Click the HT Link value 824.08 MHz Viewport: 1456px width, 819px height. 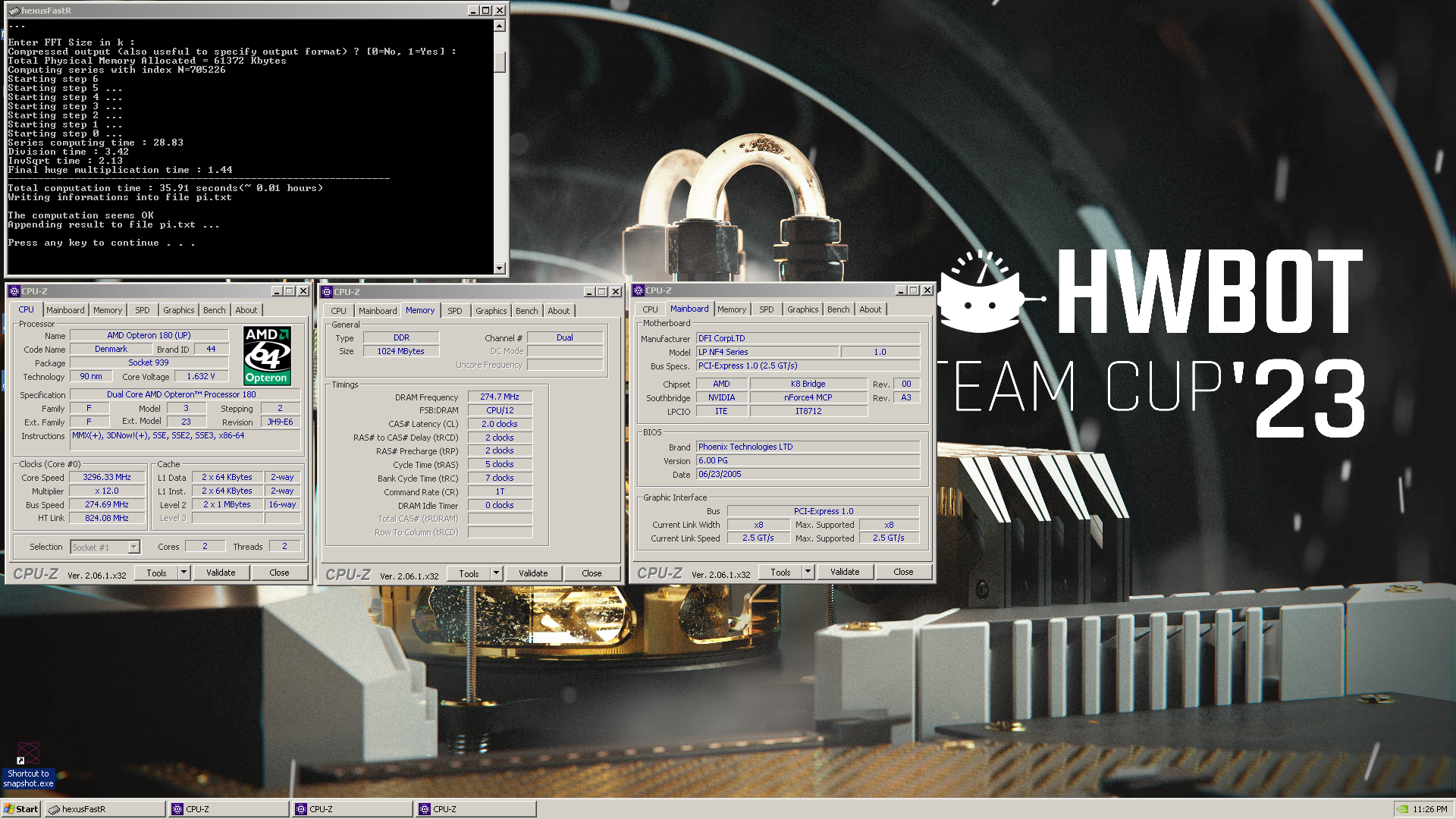click(x=107, y=519)
